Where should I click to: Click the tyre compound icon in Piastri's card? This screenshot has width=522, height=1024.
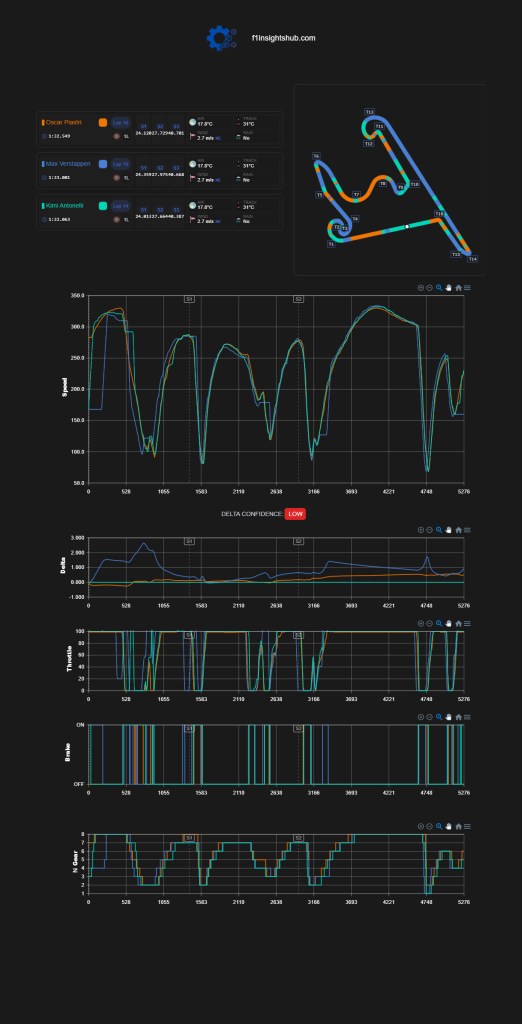tap(116, 136)
